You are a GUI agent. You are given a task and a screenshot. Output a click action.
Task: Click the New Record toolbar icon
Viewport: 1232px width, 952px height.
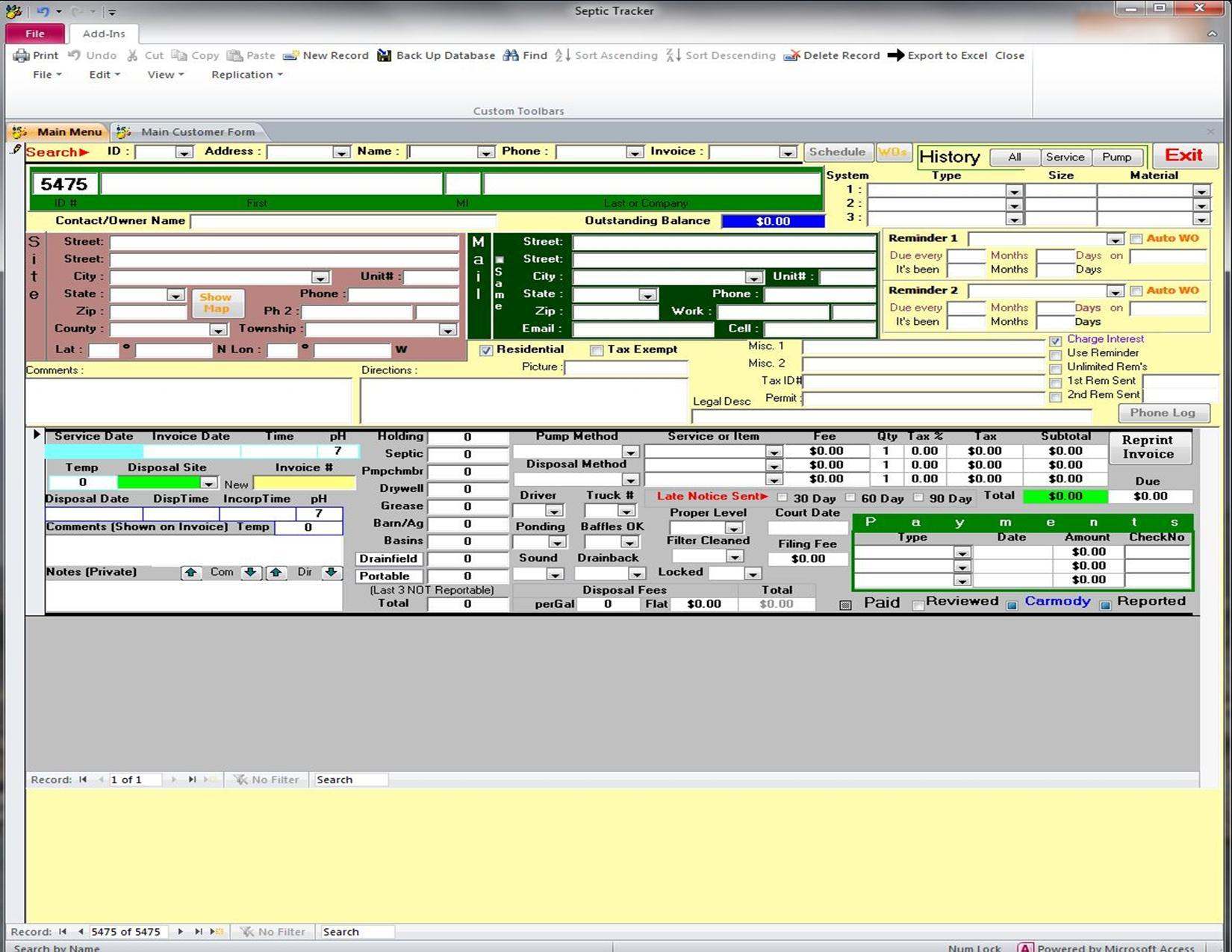point(290,55)
